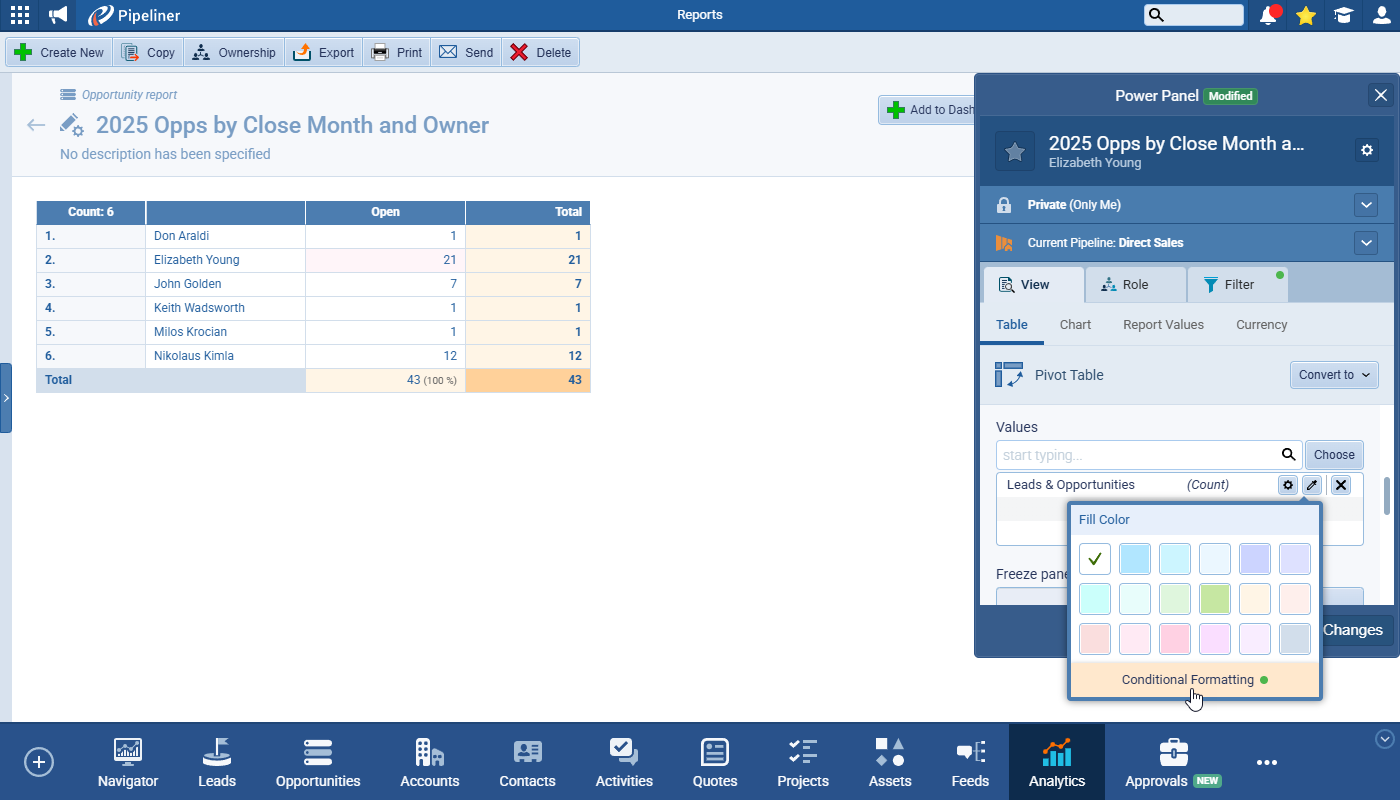
Task: Favorite the report with star toggle
Action: click(x=1015, y=151)
